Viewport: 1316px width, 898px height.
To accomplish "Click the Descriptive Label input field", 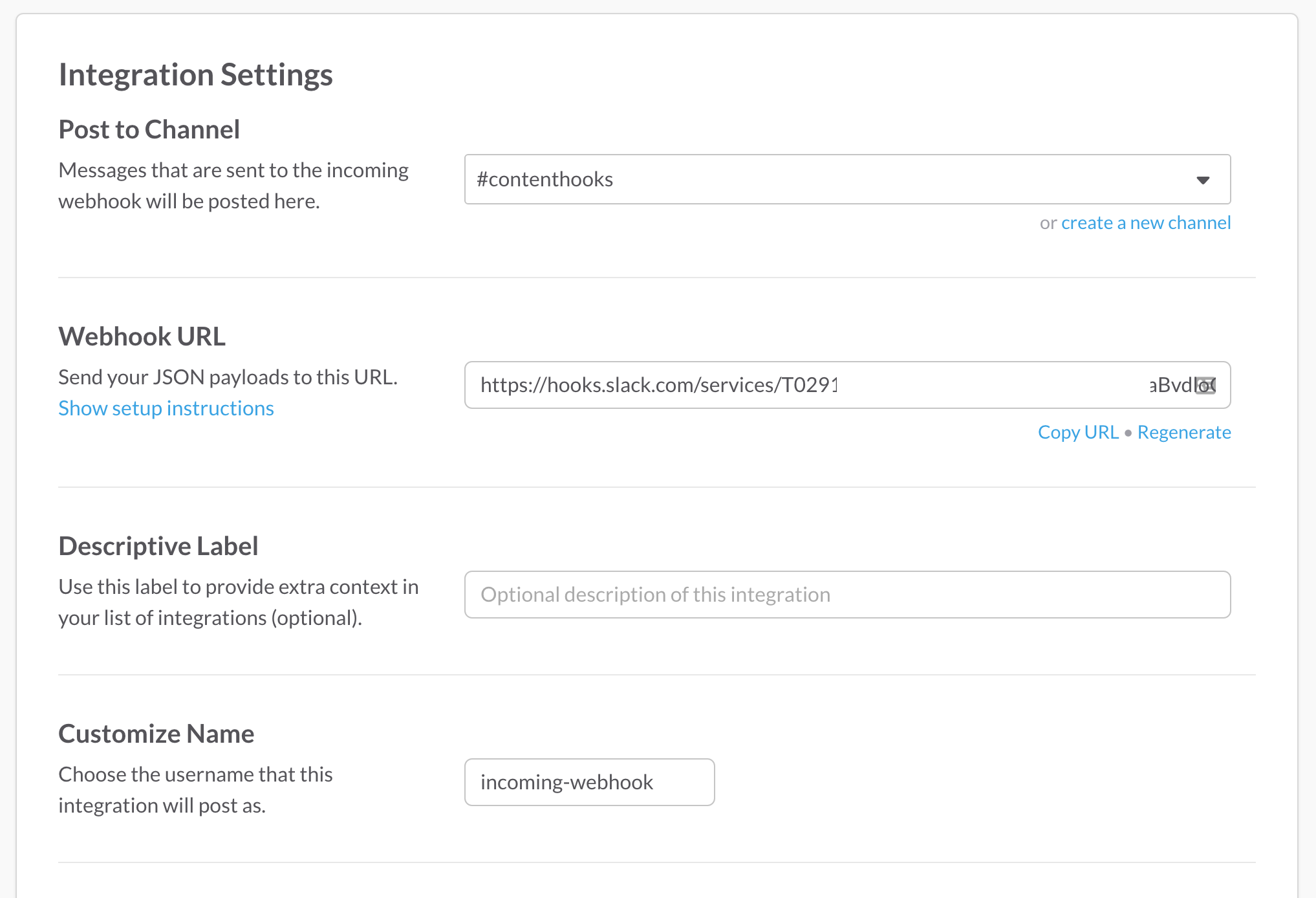I will click(x=847, y=595).
